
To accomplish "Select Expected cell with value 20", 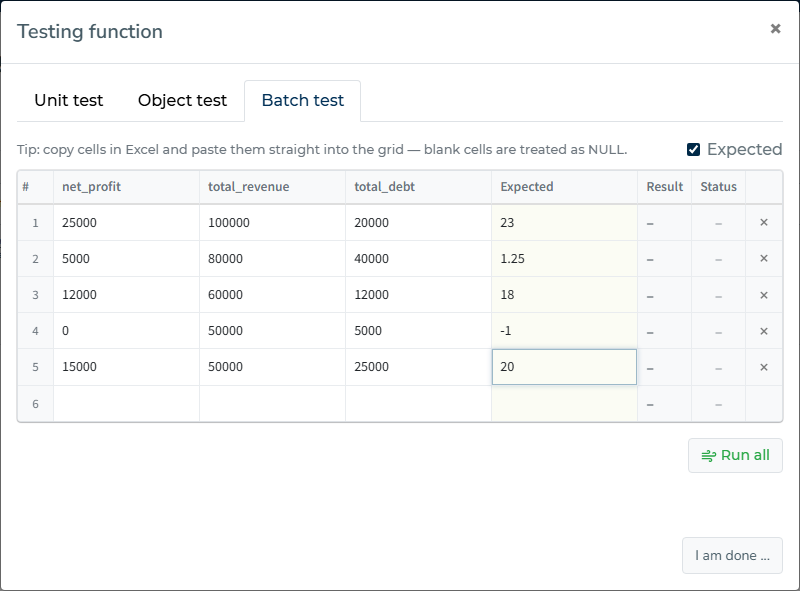I will pos(564,367).
